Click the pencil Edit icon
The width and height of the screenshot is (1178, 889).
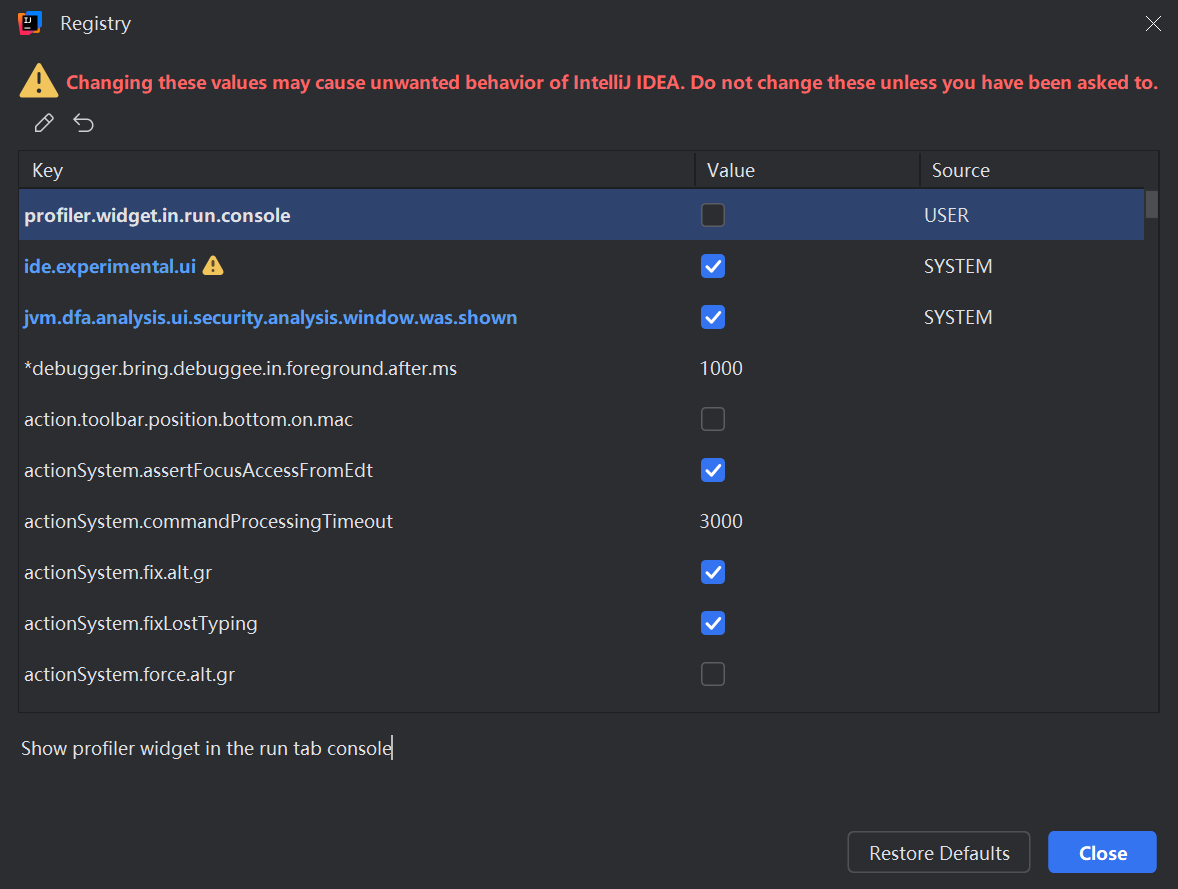click(x=44, y=122)
